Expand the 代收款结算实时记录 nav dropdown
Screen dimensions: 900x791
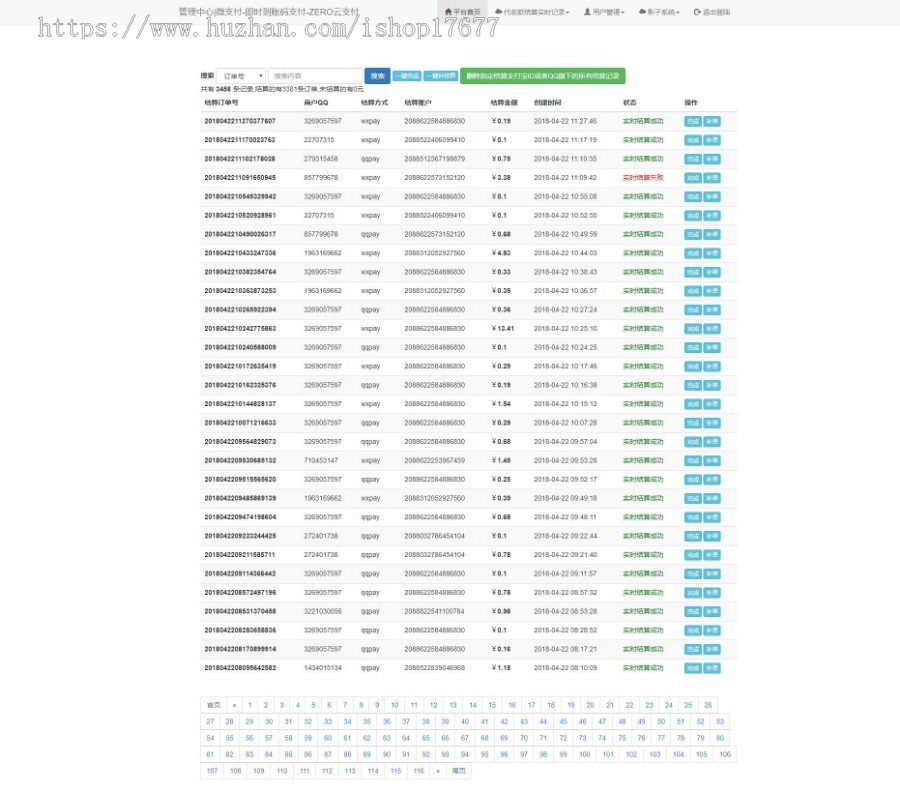click(x=532, y=11)
